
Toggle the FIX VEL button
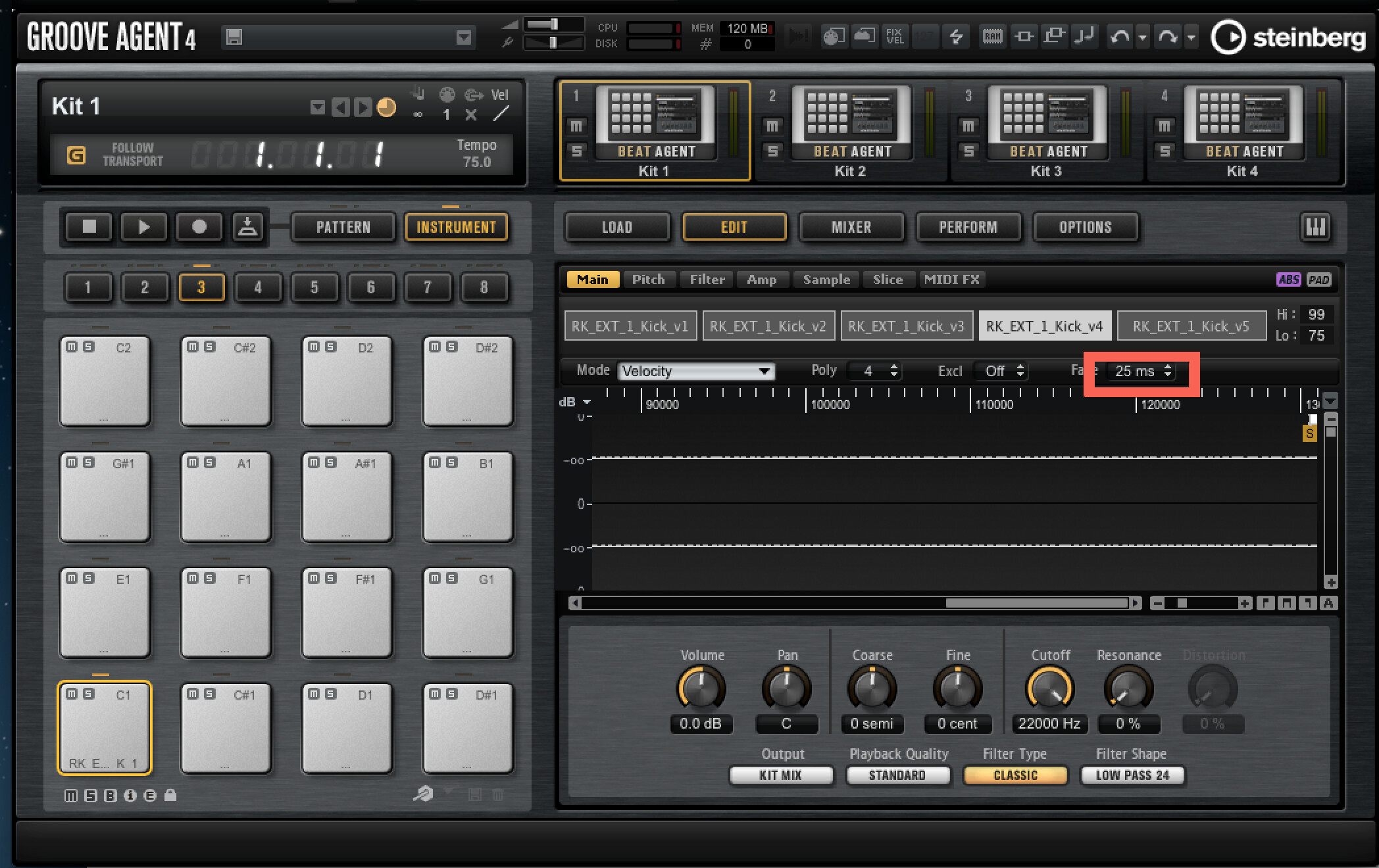pyautogui.click(x=895, y=36)
